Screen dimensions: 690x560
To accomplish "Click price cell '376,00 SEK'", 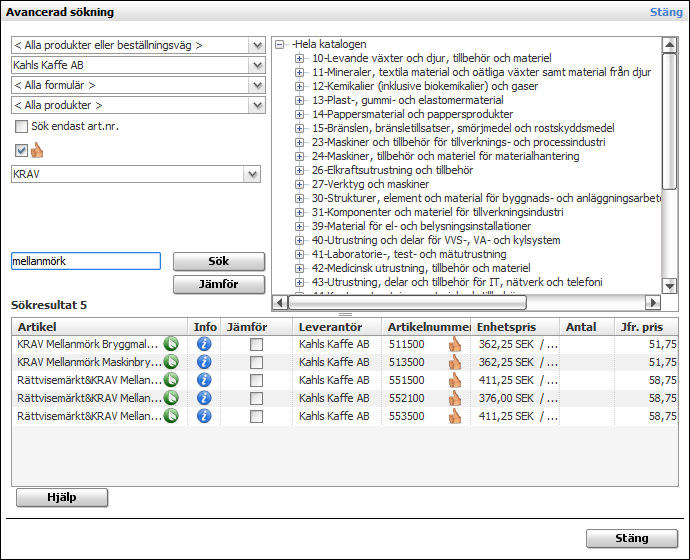I will (515, 399).
